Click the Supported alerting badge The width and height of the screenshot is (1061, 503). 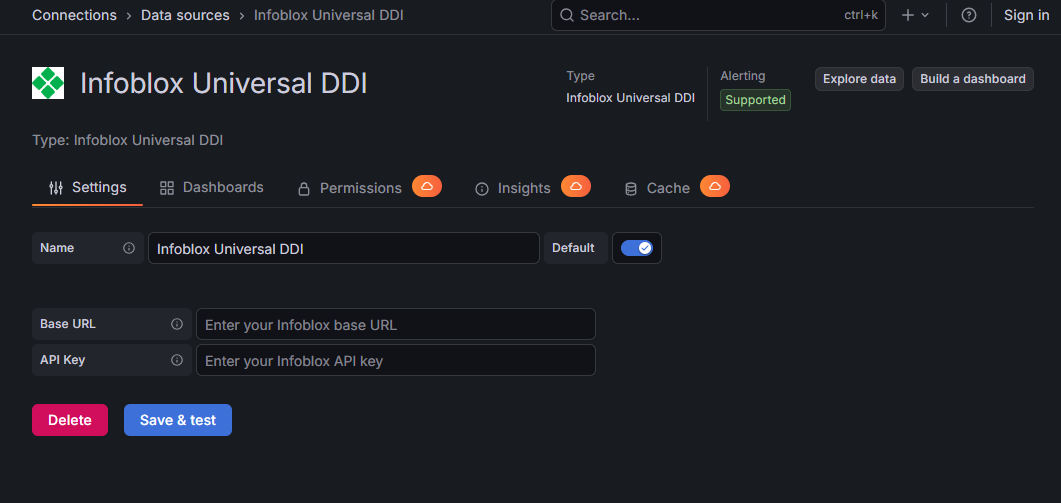(755, 100)
